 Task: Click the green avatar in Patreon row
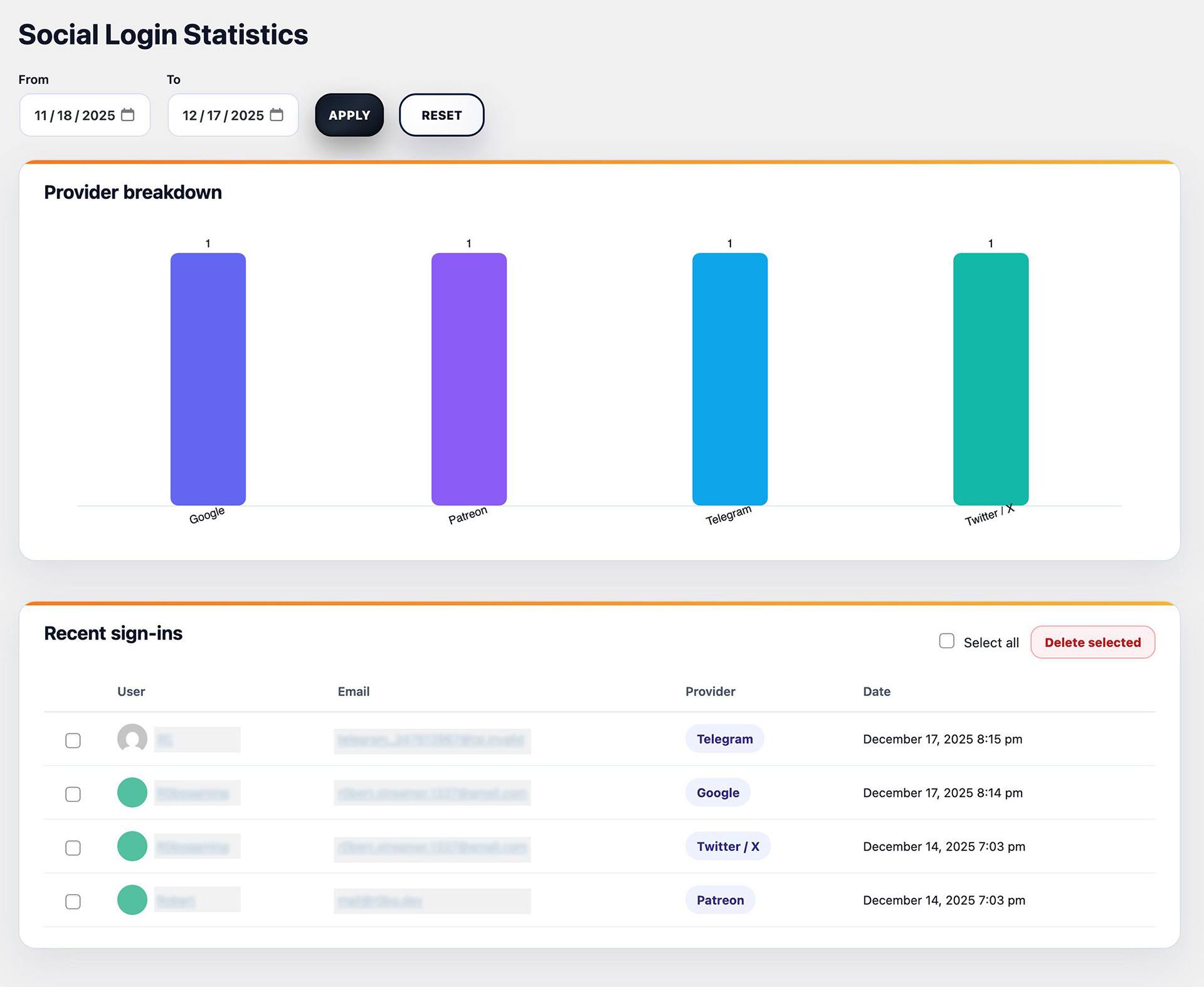point(132,900)
